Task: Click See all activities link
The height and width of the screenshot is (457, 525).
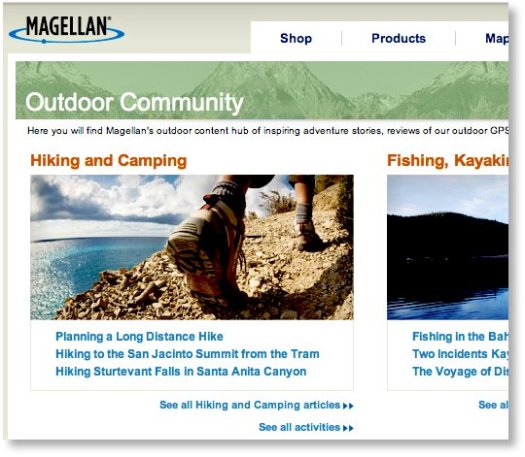Action: click(x=299, y=427)
